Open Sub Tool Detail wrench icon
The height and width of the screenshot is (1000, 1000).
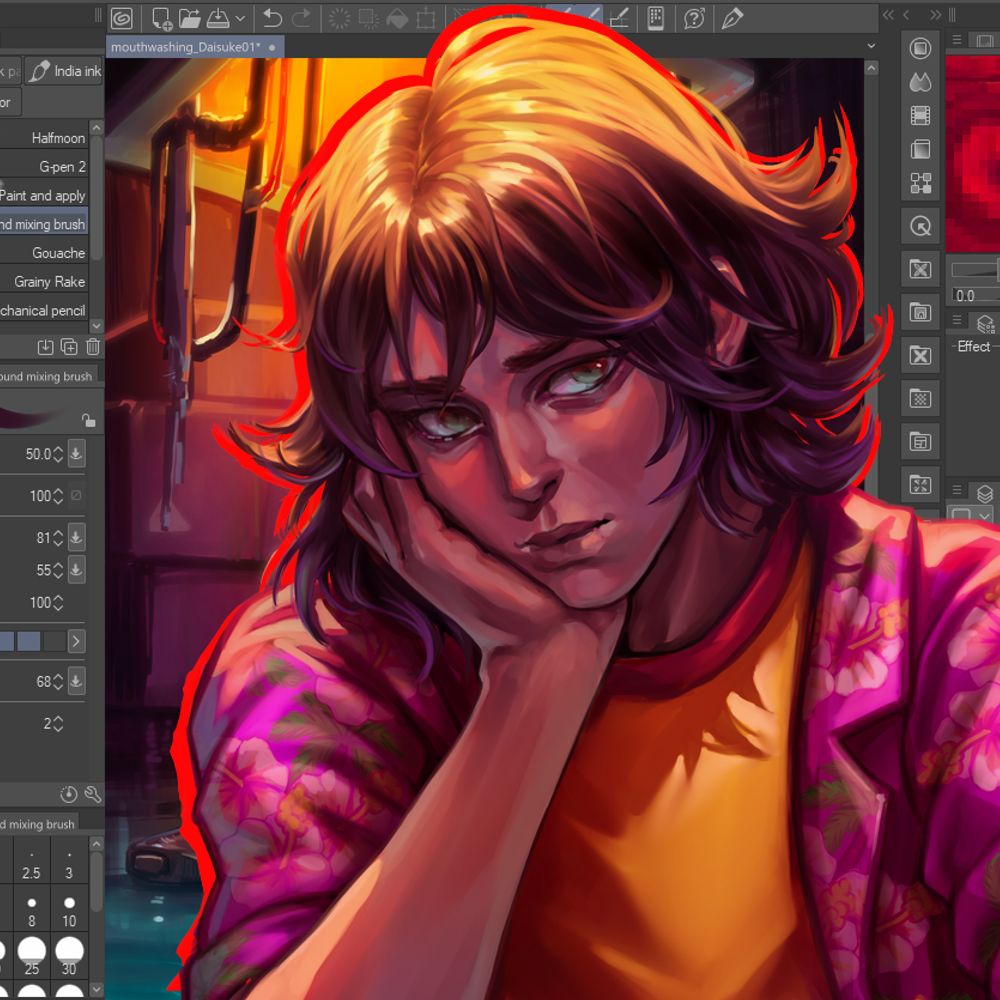[93, 794]
